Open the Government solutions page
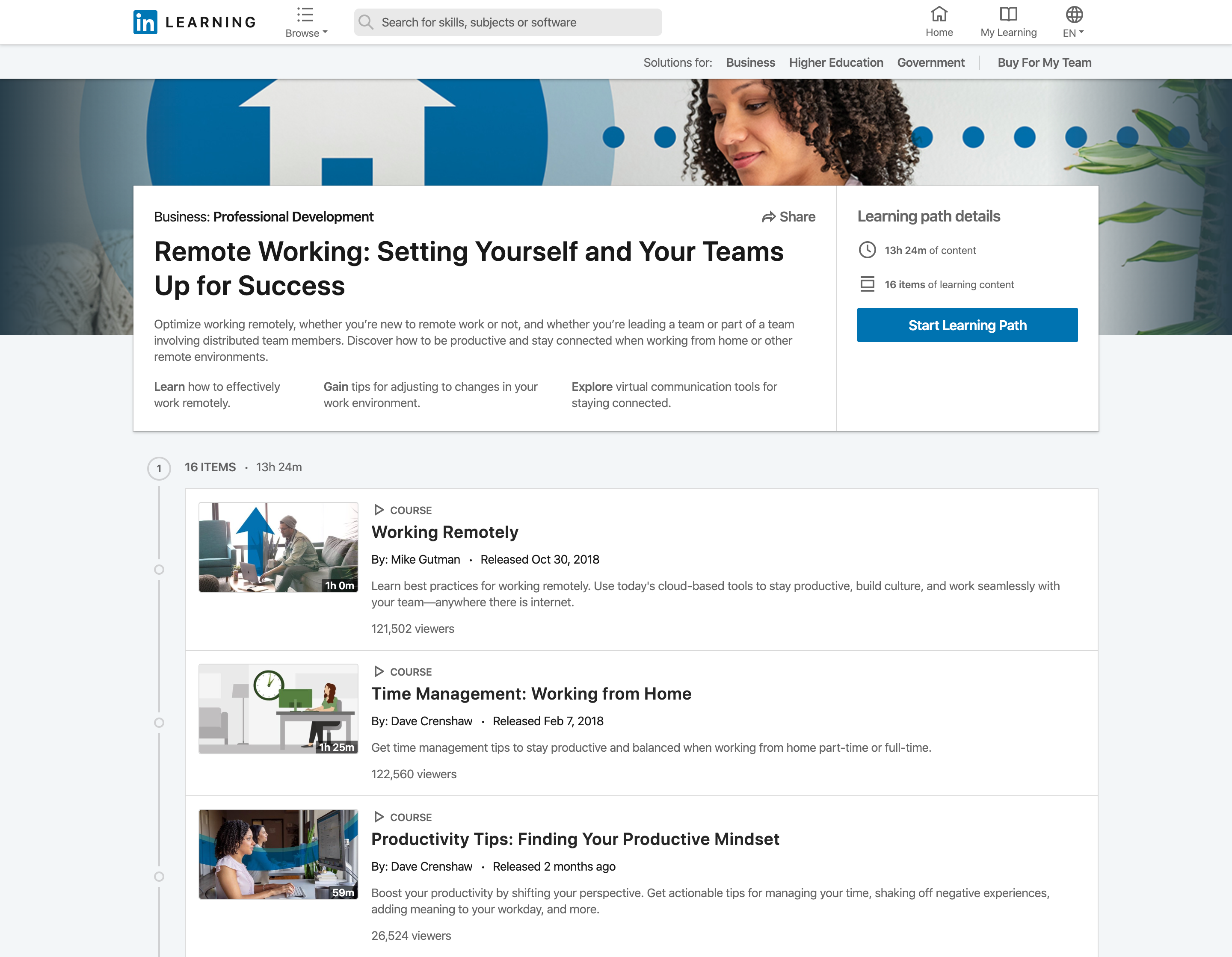The width and height of the screenshot is (1232, 957). pos(930,62)
